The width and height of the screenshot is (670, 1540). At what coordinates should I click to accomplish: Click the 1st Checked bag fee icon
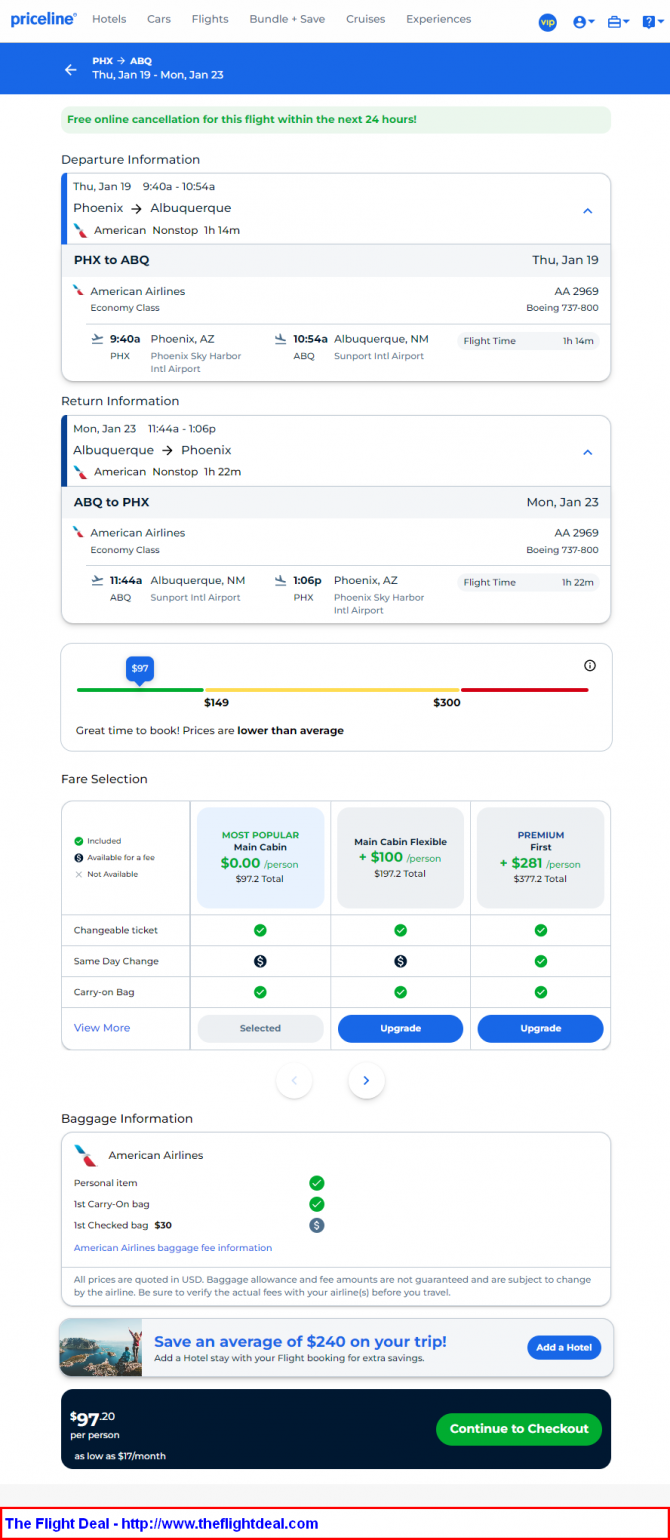tap(317, 1225)
